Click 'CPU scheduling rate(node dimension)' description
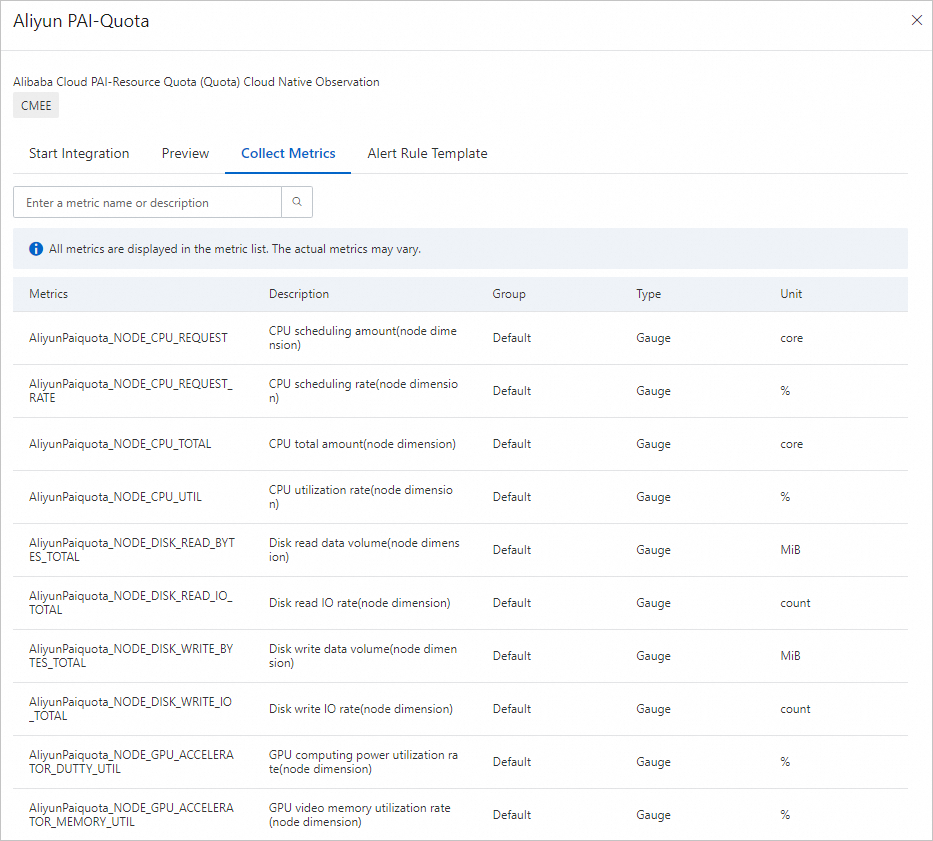Screen dimensions: 933x841 coord(364,391)
